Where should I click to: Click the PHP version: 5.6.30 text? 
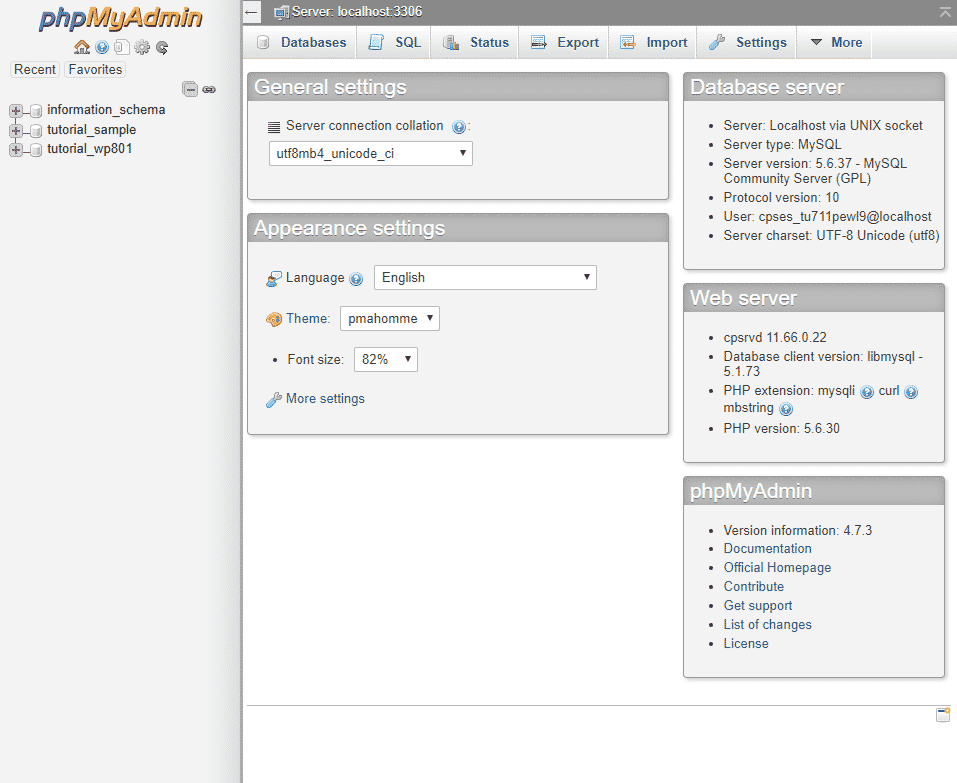pos(782,428)
